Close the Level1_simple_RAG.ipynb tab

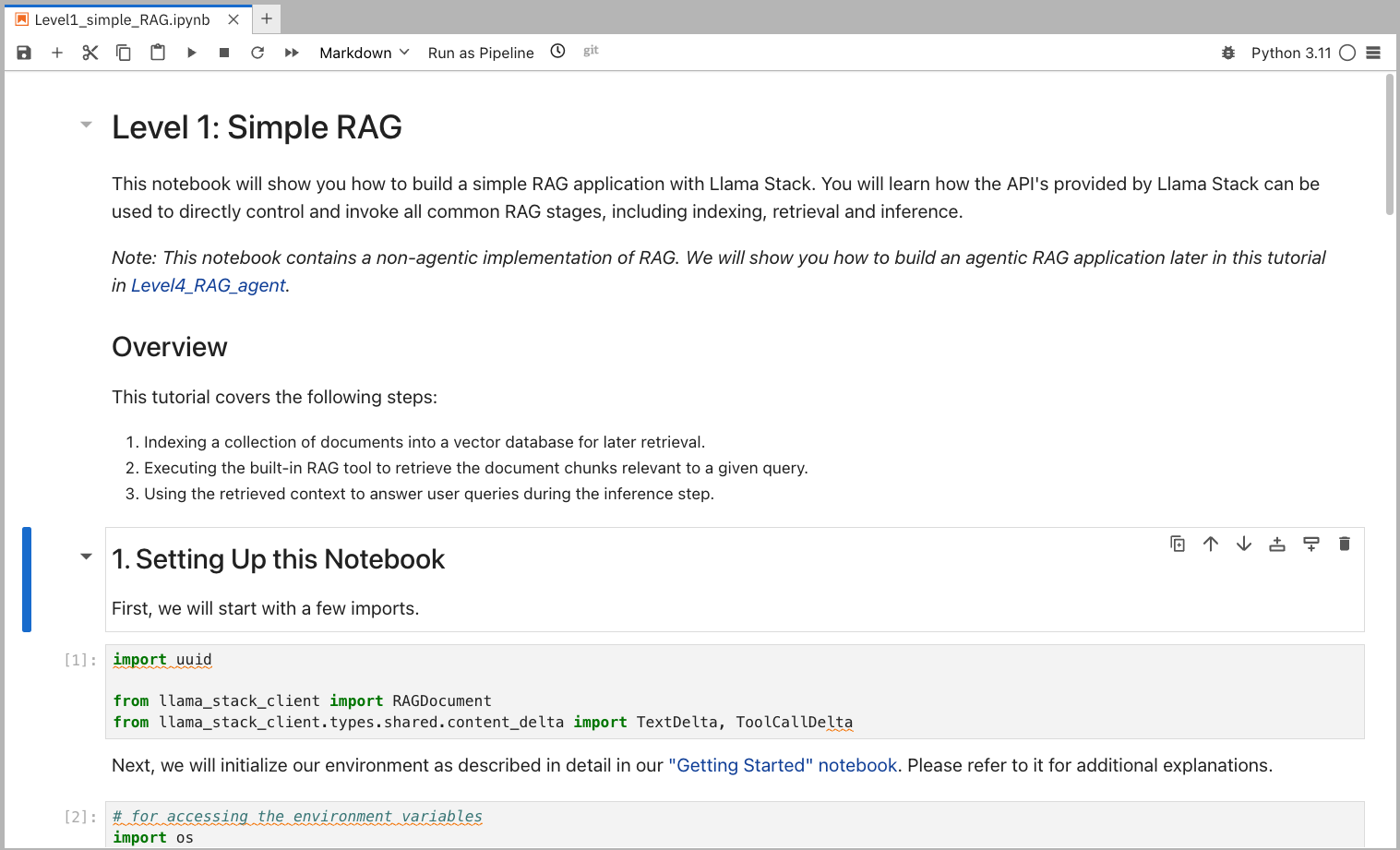[x=233, y=19]
